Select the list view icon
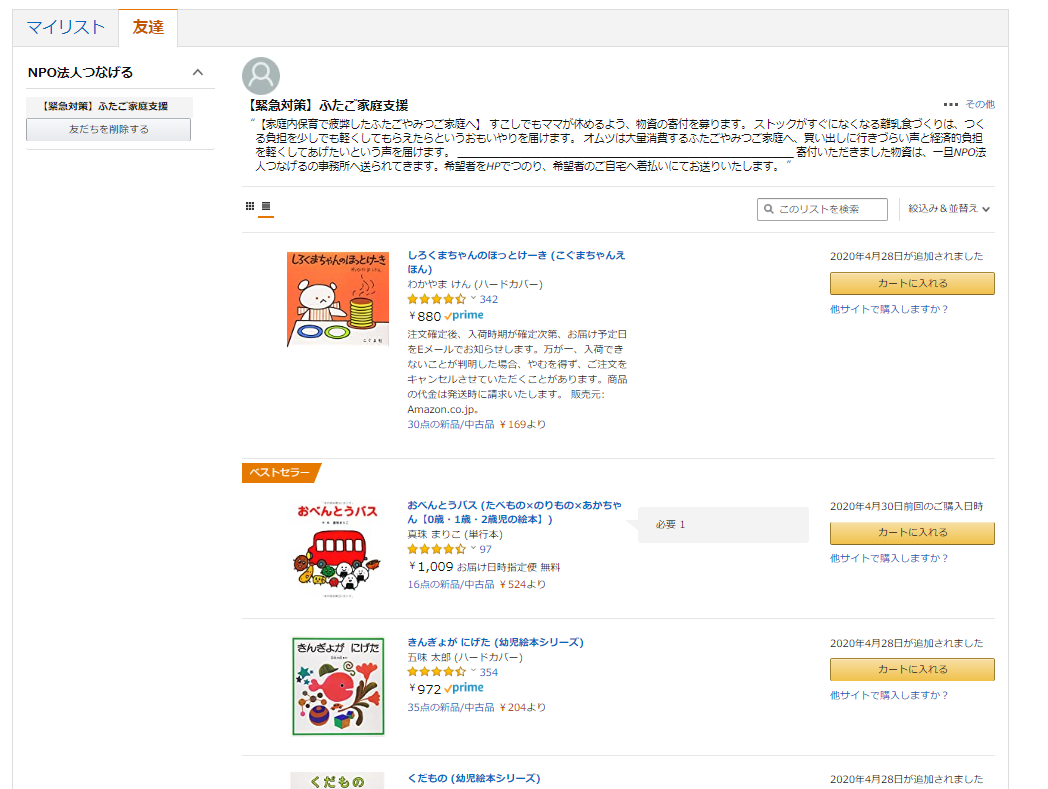Image resolution: width=1048 pixels, height=789 pixels. point(266,206)
